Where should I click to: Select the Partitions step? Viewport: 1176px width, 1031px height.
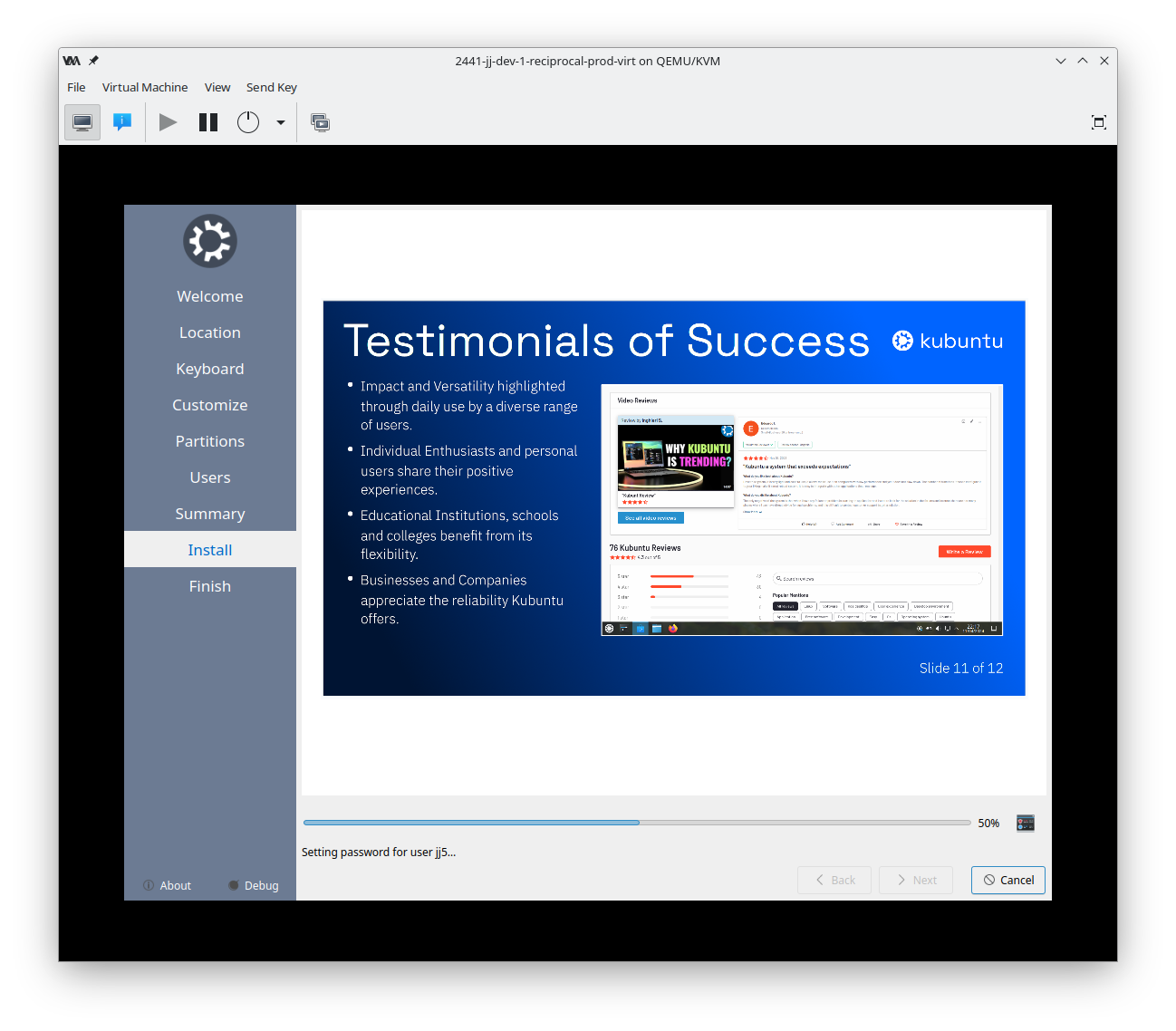pos(210,441)
